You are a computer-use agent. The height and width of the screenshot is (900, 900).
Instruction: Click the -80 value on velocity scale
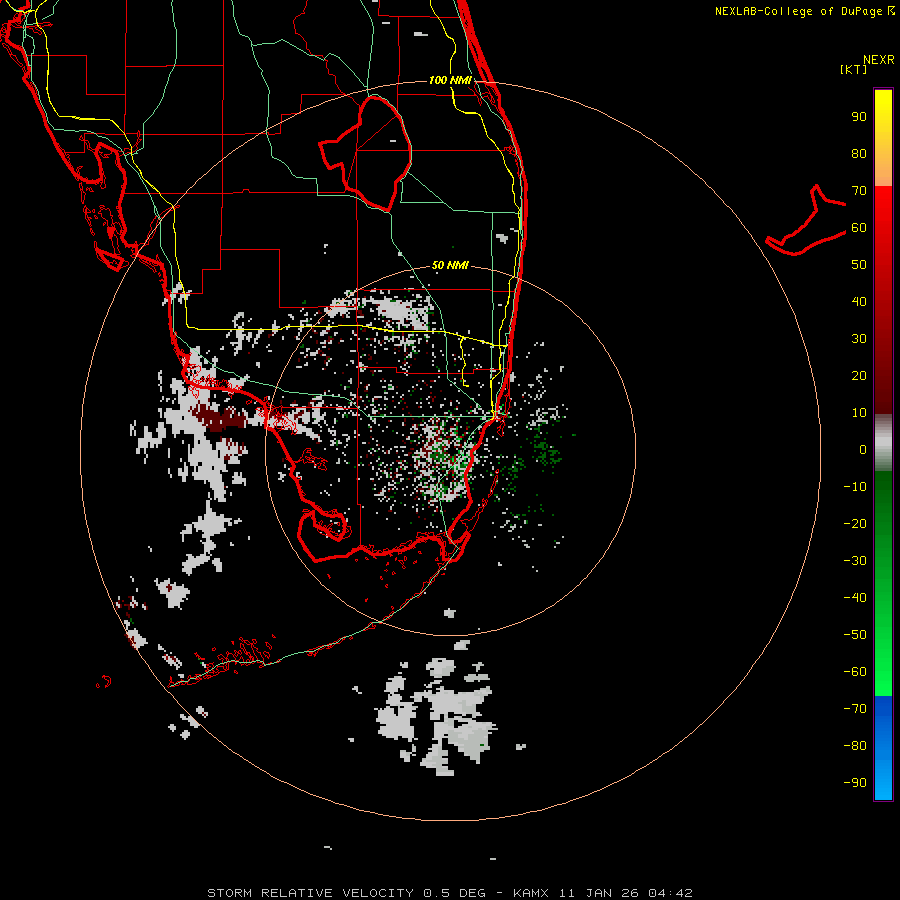(x=855, y=746)
